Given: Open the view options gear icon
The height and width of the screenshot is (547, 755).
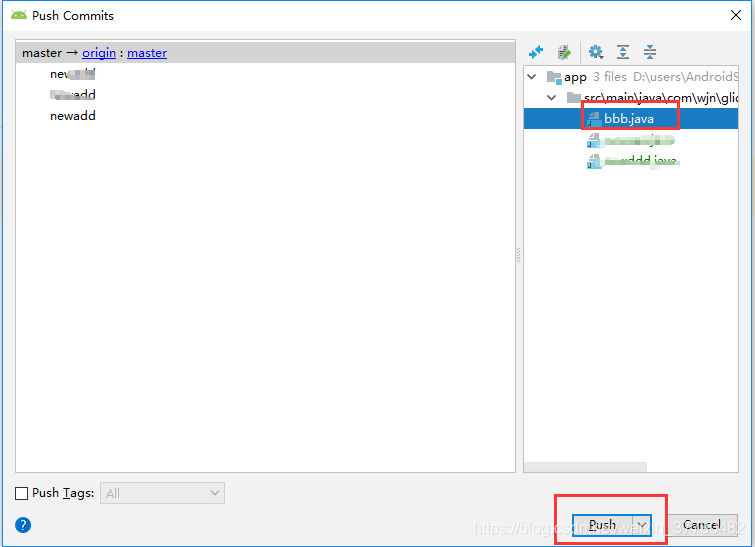Looking at the screenshot, I should pyautogui.click(x=596, y=52).
